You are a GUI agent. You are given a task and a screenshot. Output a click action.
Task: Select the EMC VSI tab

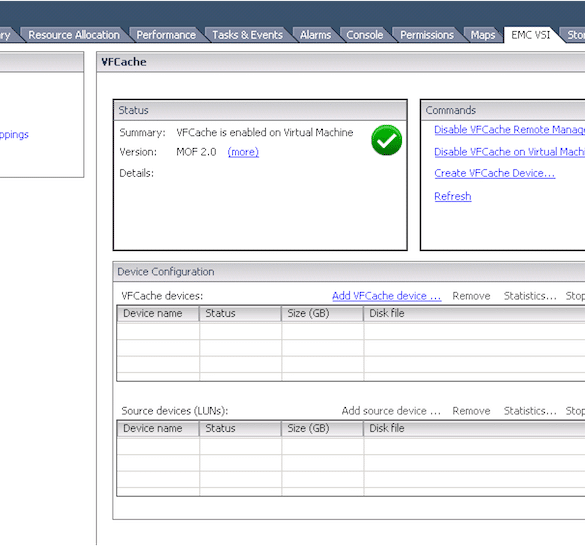pyautogui.click(x=531, y=35)
